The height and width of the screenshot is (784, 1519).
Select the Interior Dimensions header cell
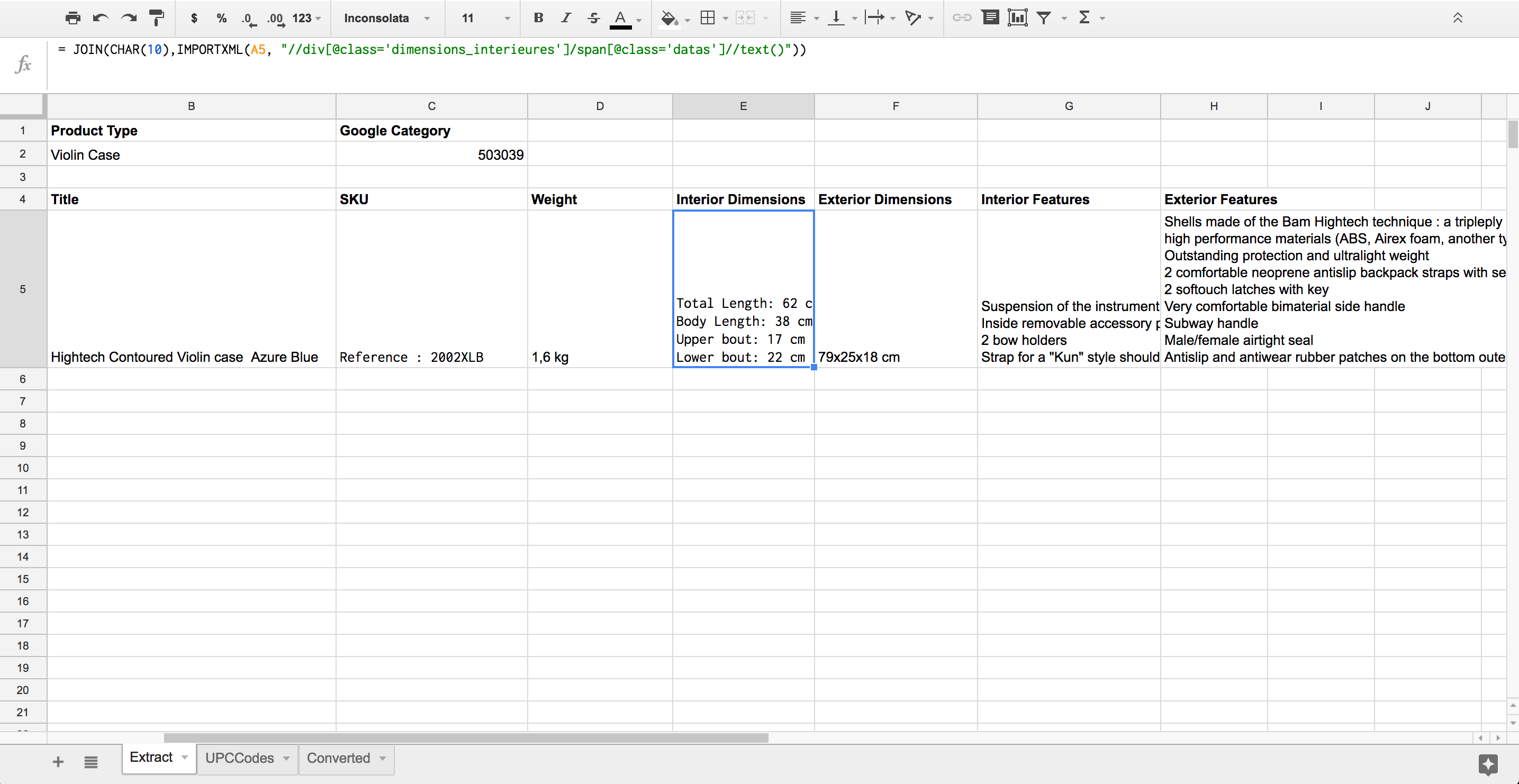743,199
